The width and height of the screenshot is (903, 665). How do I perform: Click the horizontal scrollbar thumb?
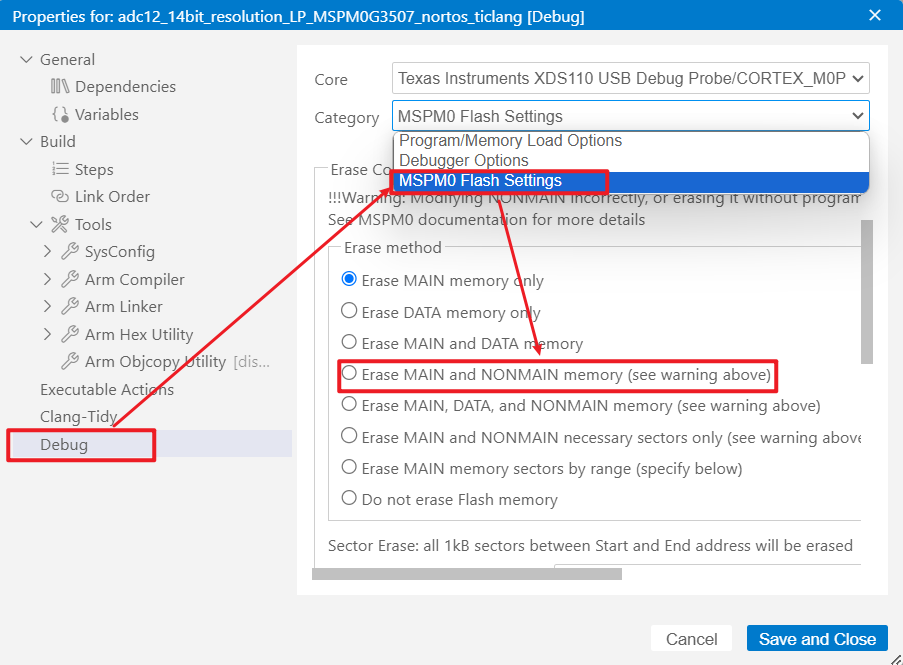pos(466,574)
